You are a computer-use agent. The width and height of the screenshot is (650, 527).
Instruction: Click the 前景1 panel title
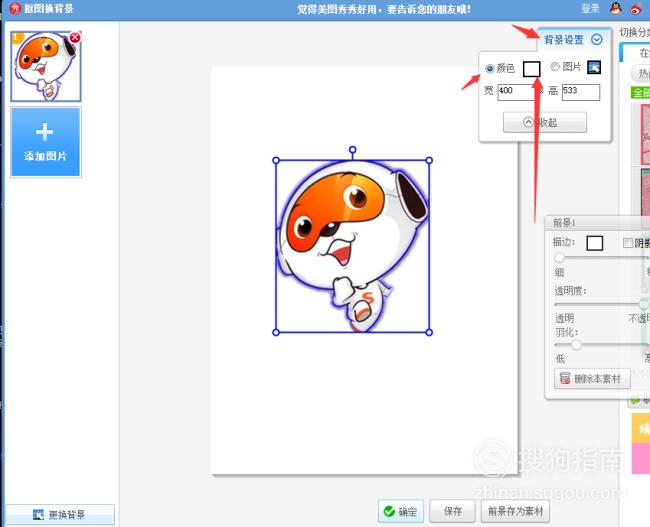[565, 223]
